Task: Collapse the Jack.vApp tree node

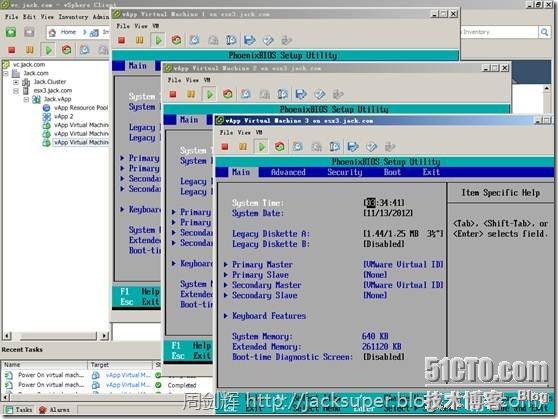Action: [x=26, y=100]
